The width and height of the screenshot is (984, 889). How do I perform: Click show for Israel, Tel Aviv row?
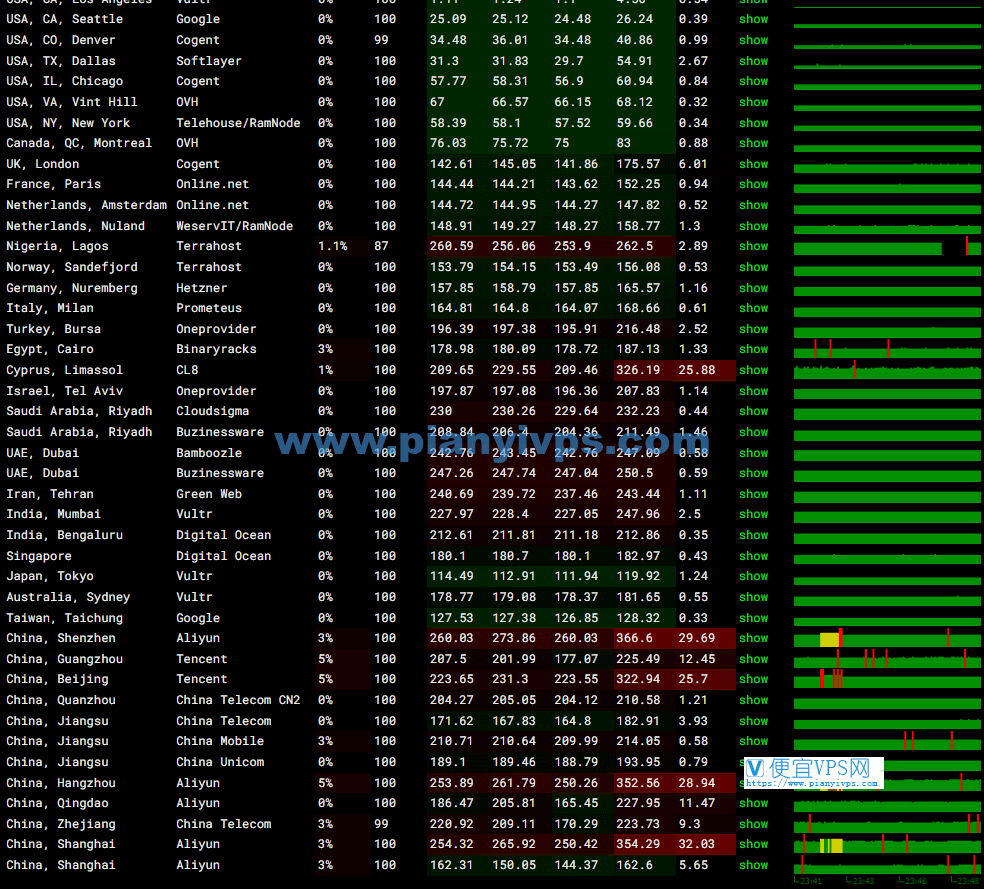coord(753,391)
